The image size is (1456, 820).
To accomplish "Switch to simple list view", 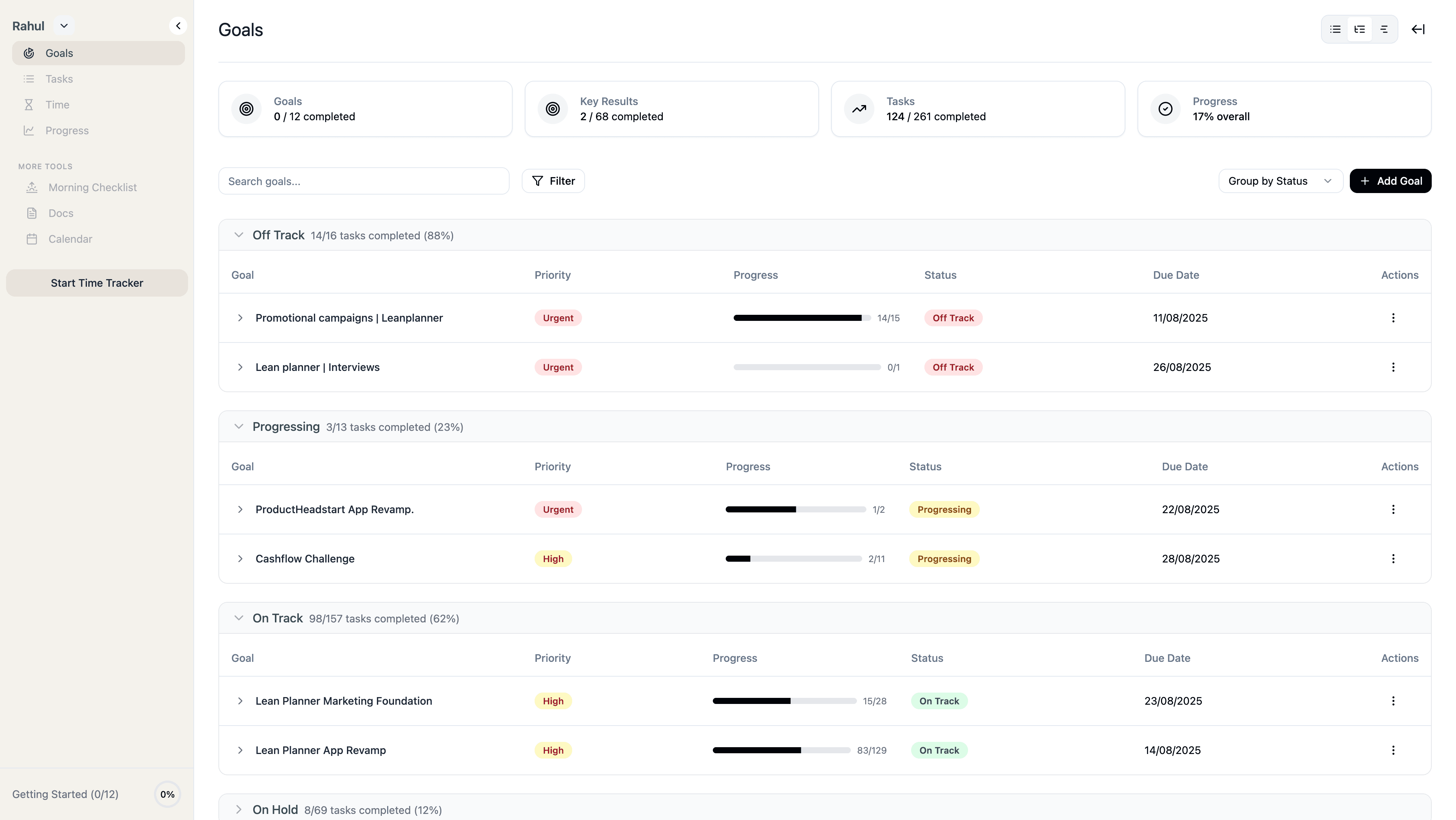I will pyautogui.click(x=1335, y=29).
